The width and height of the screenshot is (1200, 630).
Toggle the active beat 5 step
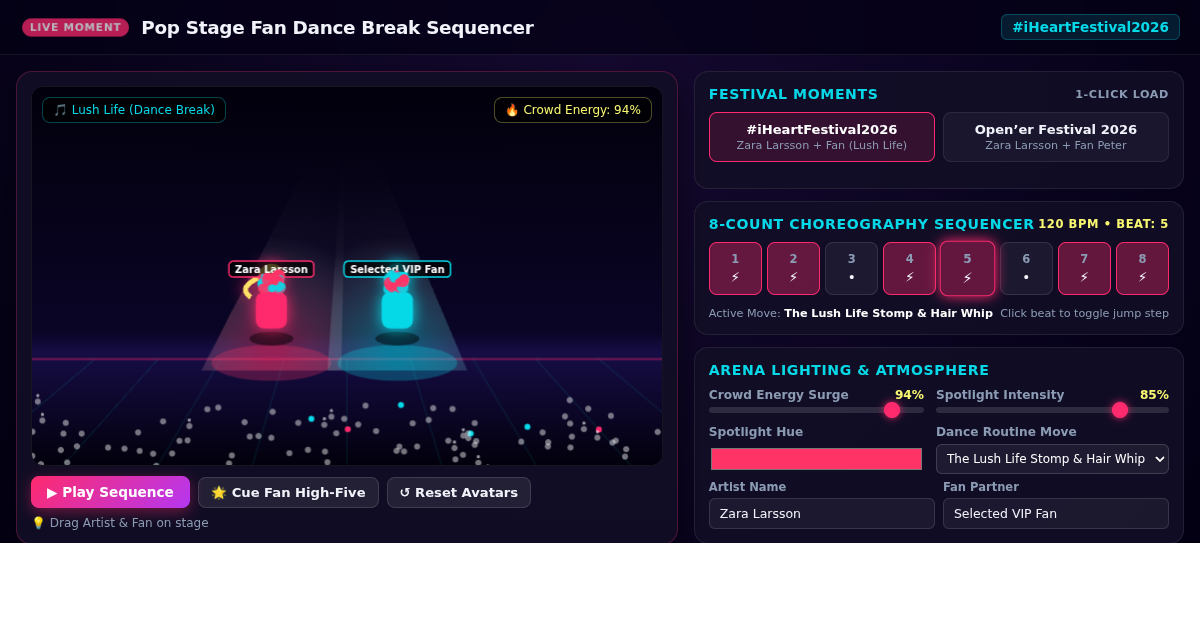tap(967, 268)
